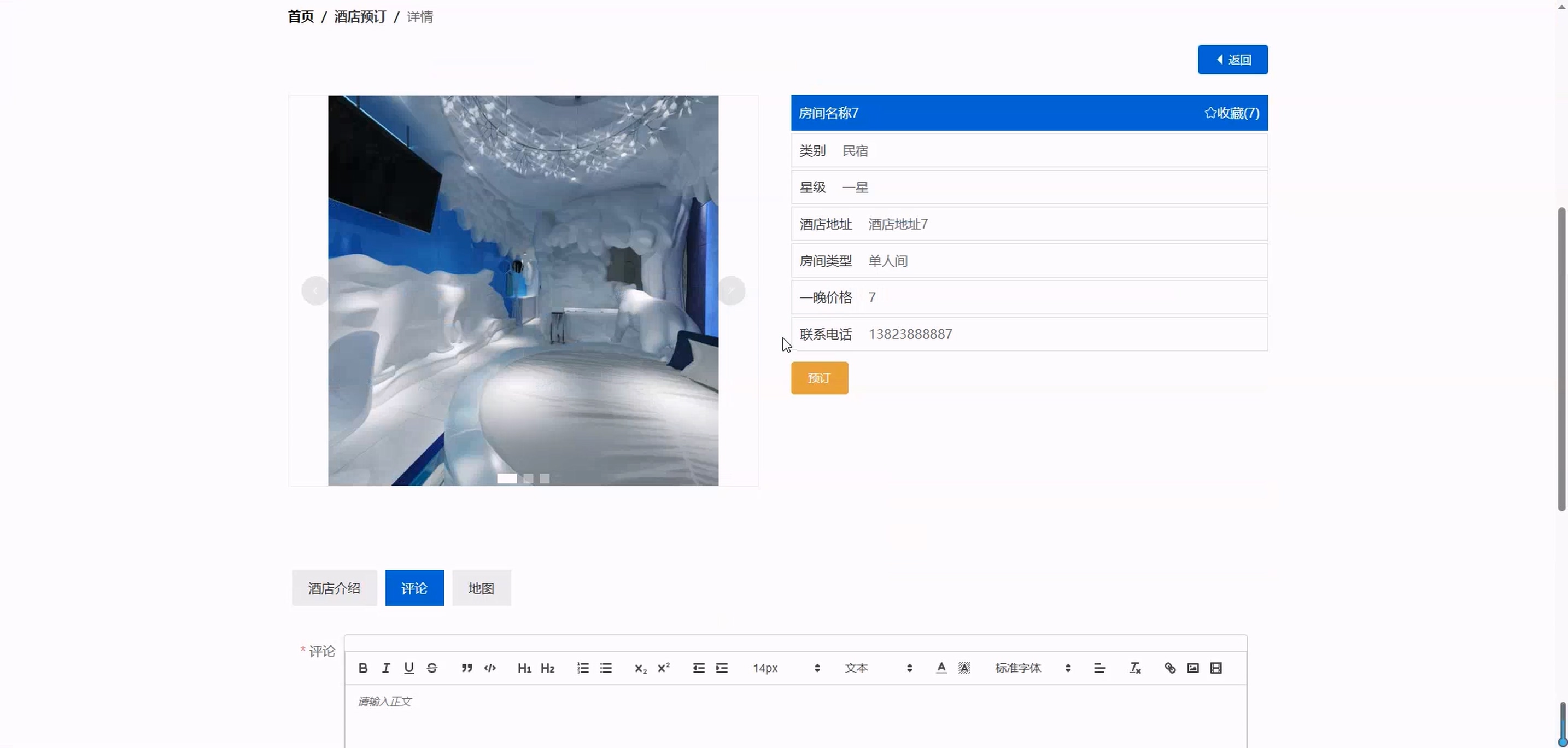Click the orange 预订 button

[x=820, y=378]
